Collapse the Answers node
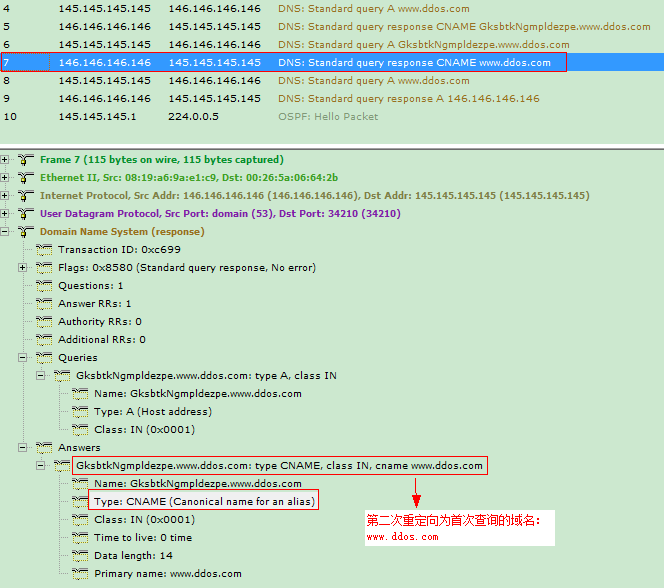664x588 pixels. [22, 447]
